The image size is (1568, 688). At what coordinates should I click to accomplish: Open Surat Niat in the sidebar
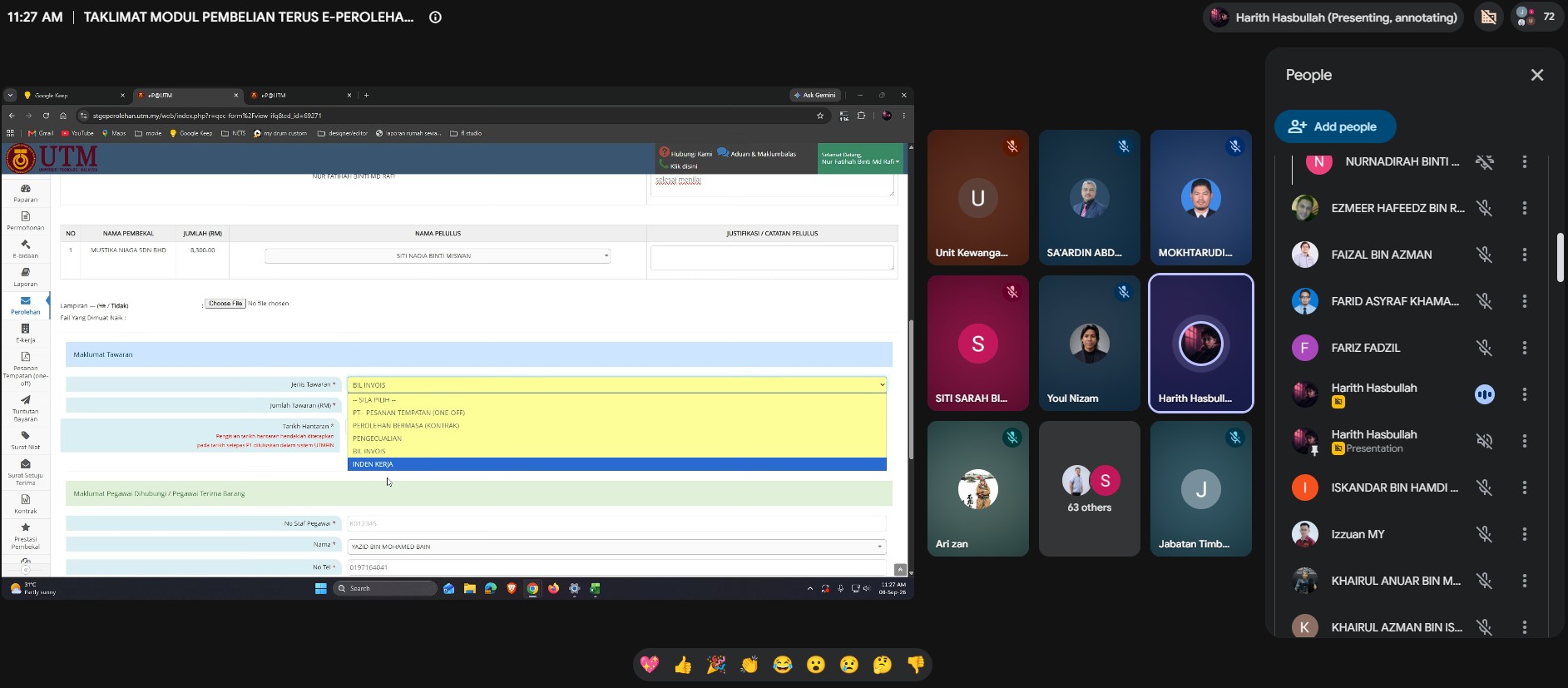(x=26, y=440)
